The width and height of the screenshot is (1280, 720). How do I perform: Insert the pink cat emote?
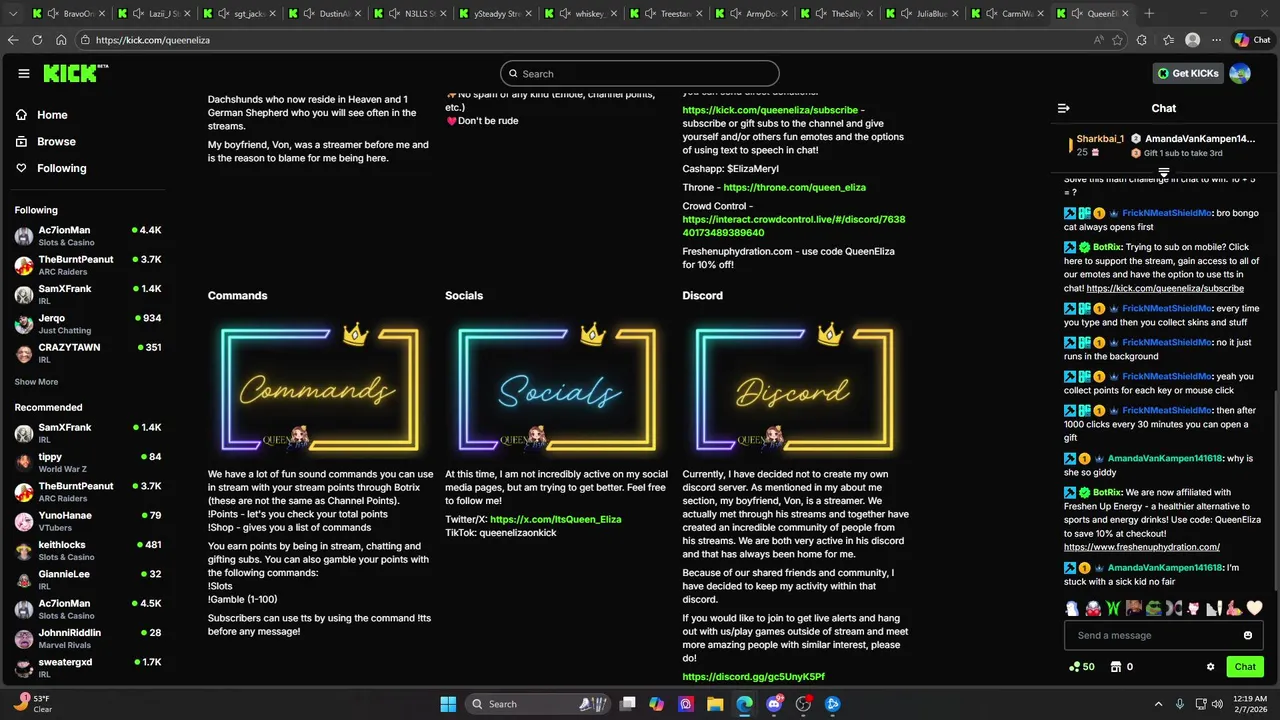coord(1193,608)
